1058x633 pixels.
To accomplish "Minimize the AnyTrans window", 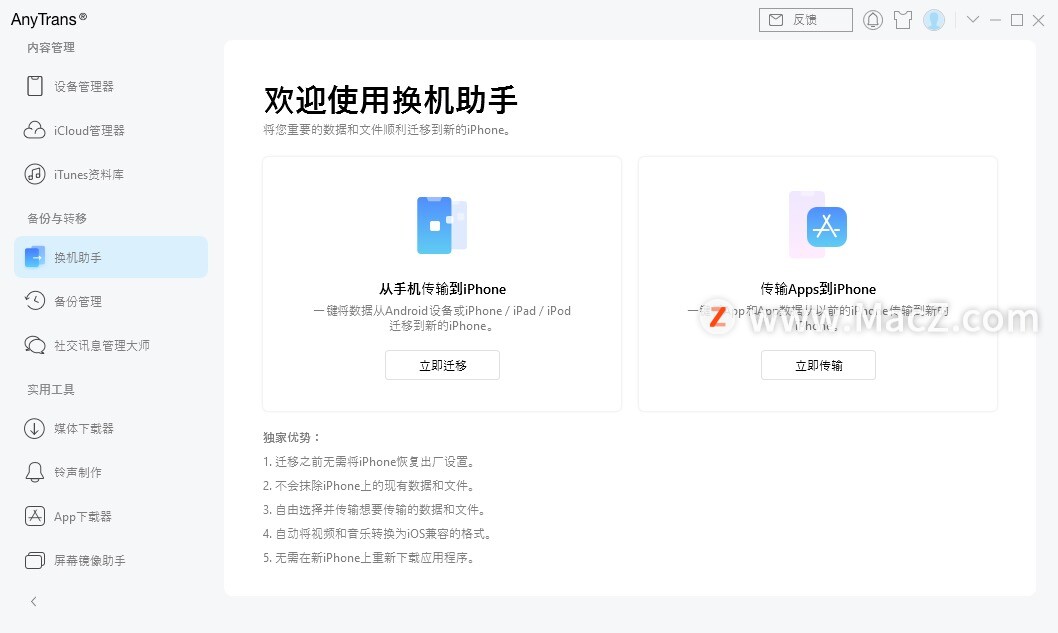I will (x=995, y=20).
